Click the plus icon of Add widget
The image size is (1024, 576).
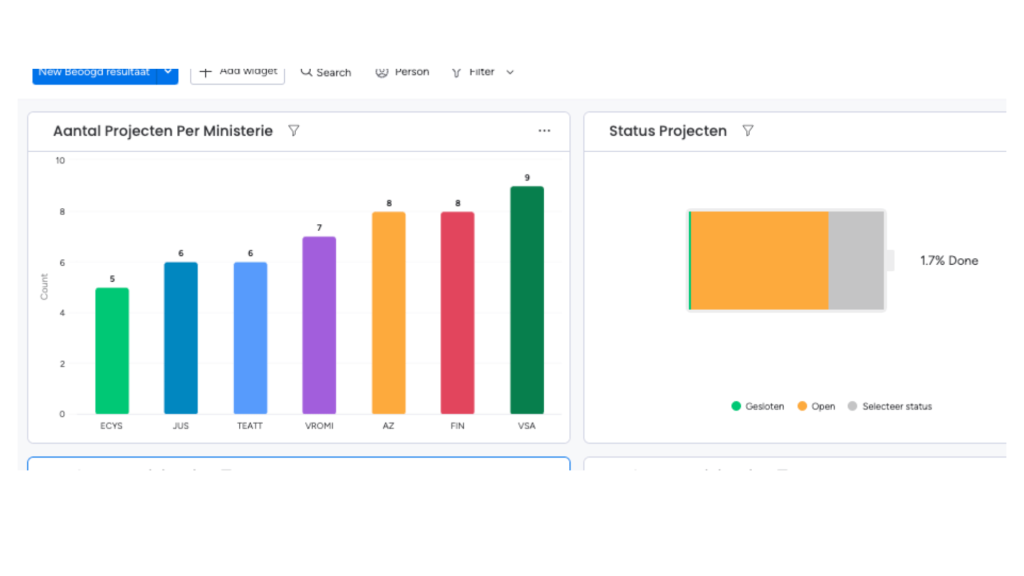click(205, 71)
